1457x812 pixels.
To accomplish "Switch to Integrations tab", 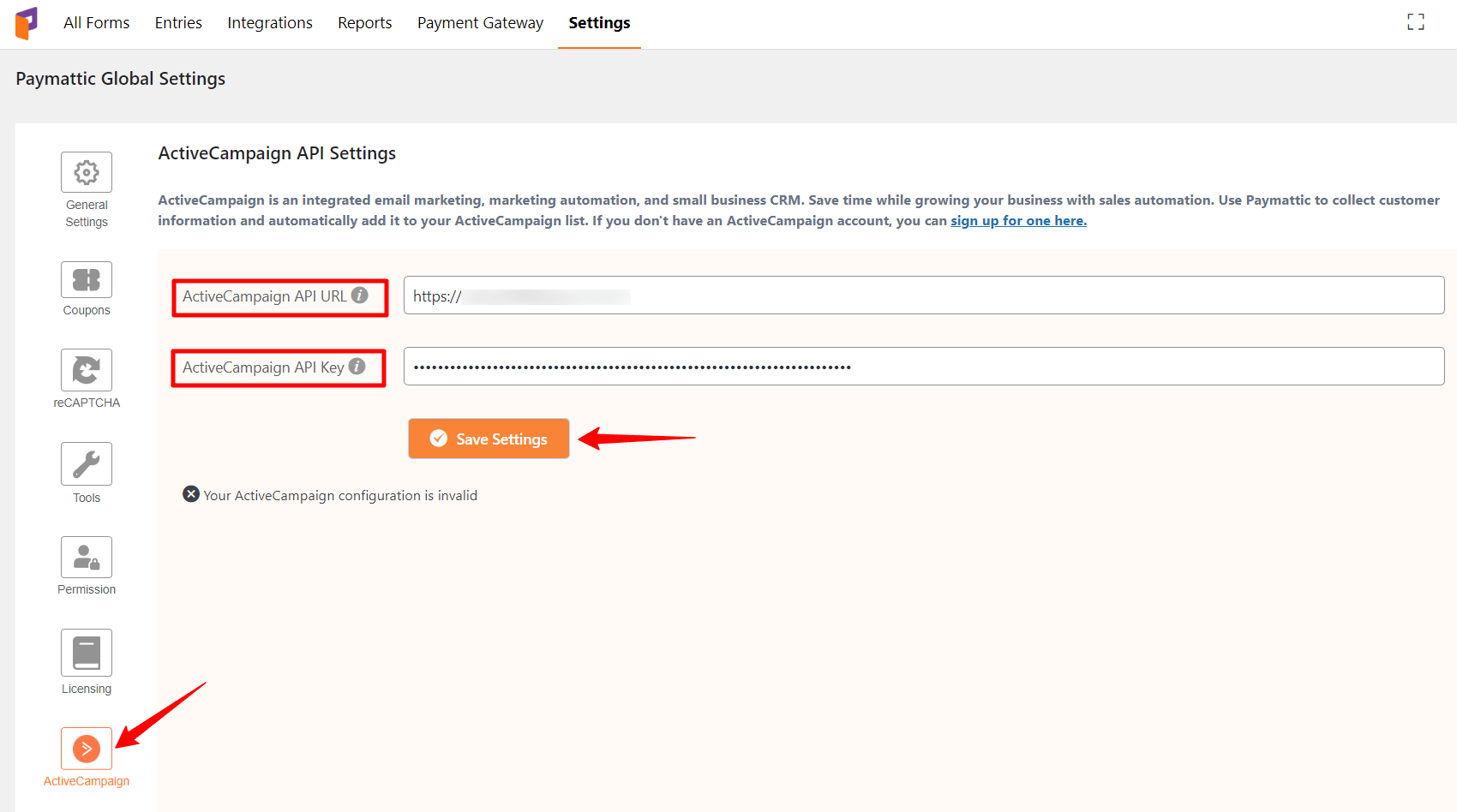I will click(270, 23).
